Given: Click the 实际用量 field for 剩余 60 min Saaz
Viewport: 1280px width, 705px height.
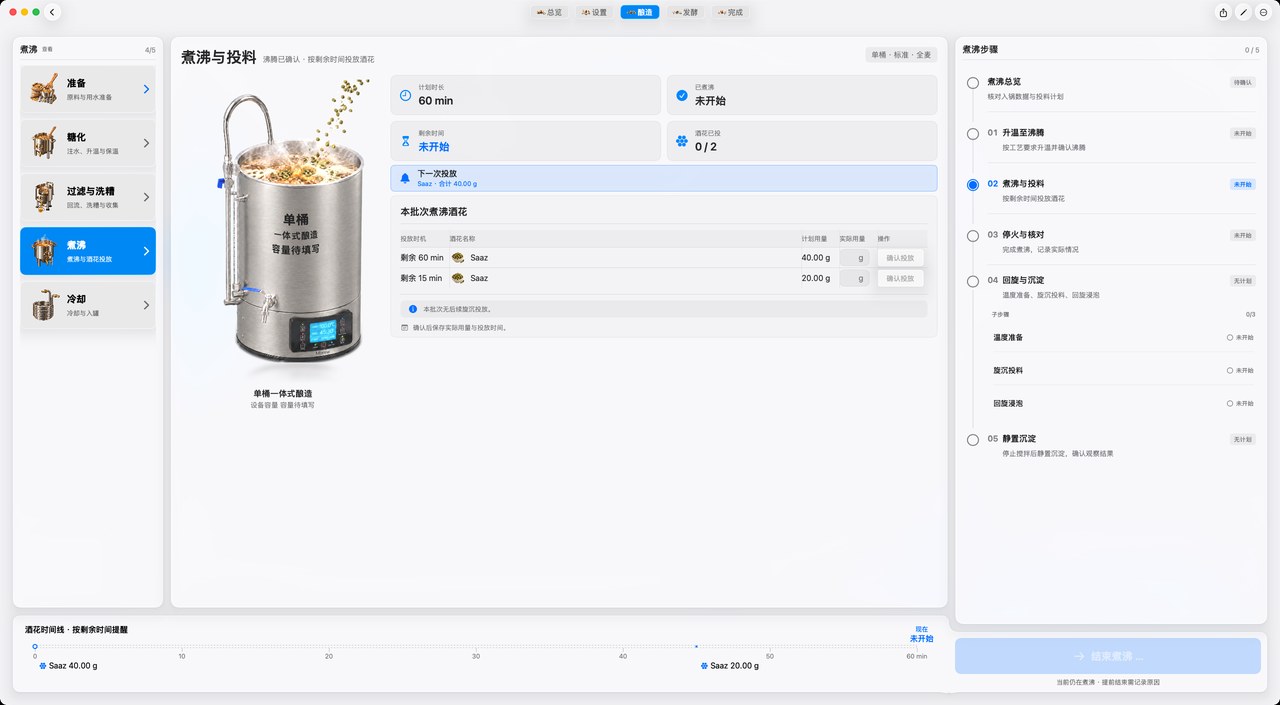Looking at the screenshot, I should (853, 258).
